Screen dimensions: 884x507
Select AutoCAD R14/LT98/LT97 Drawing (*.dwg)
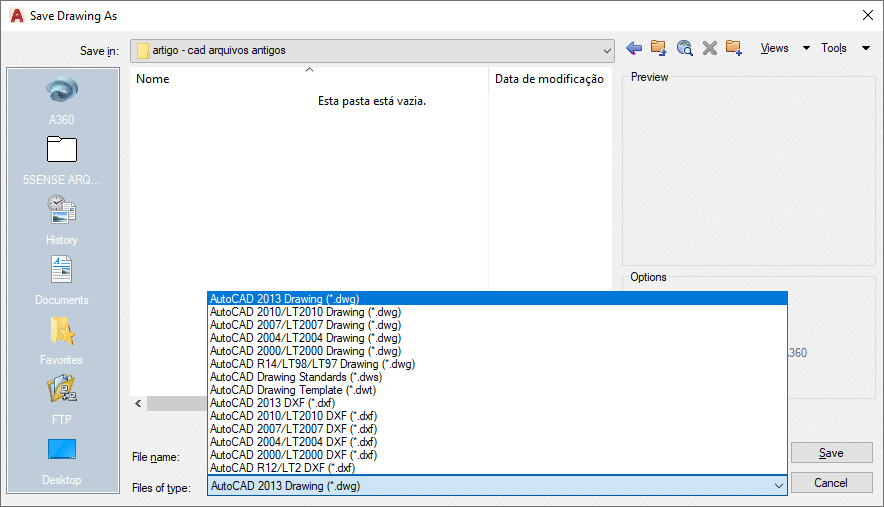(x=497, y=364)
